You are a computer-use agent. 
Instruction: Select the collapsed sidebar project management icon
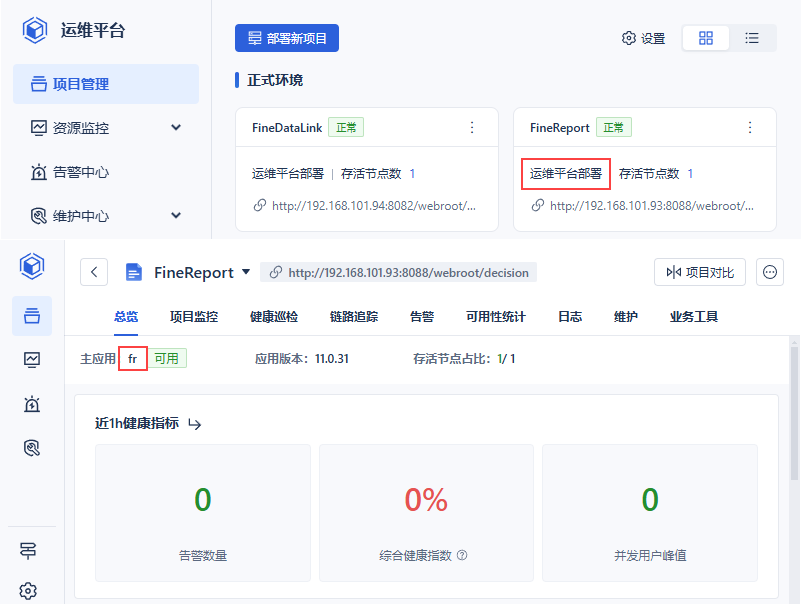(x=32, y=316)
